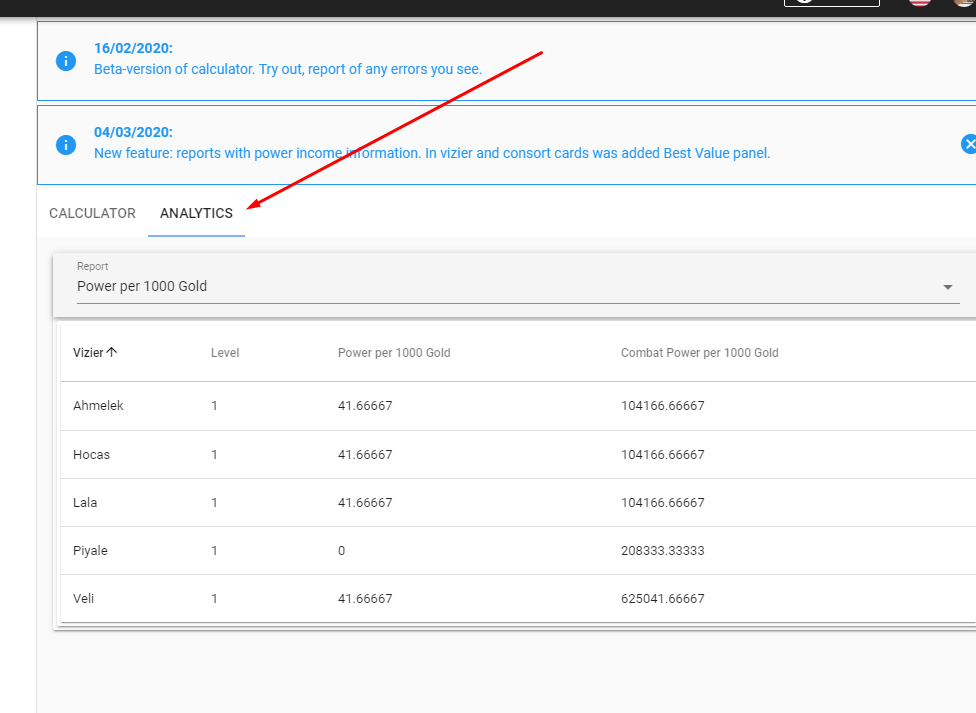
Task: Click the US flag language icon
Action: [x=919, y=3]
